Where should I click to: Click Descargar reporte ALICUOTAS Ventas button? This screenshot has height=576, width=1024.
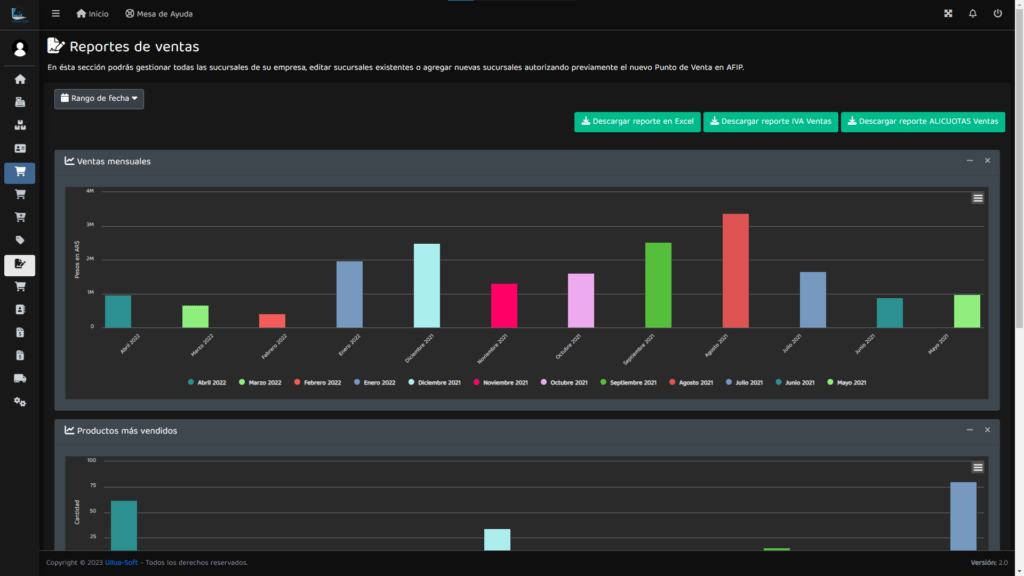(922, 121)
